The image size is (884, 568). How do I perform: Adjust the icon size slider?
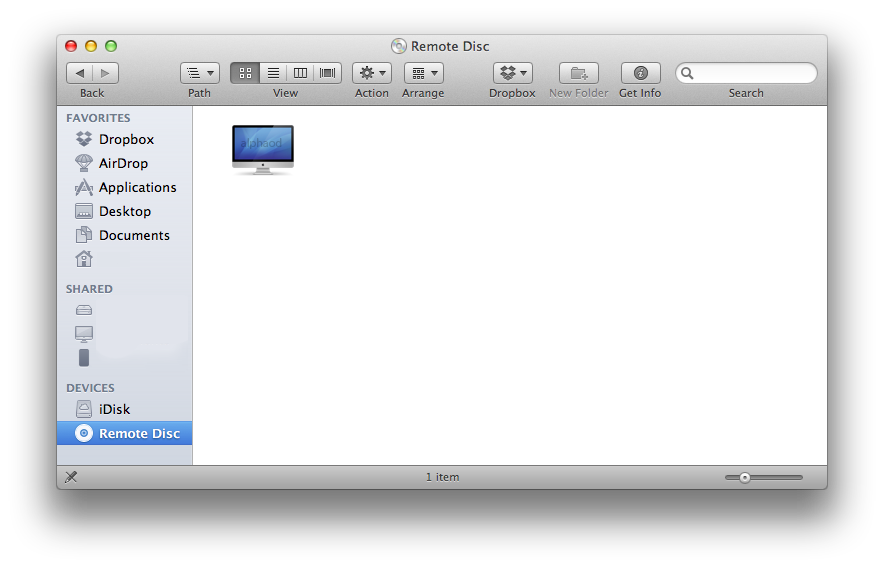(x=745, y=478)
